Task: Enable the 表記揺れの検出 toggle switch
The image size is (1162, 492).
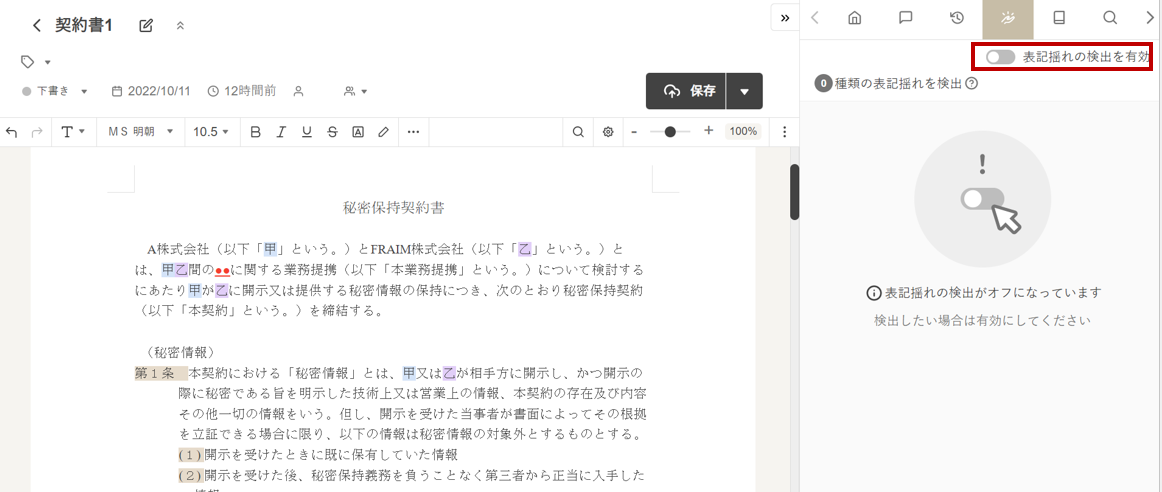Action: (x=1000, y=58)
